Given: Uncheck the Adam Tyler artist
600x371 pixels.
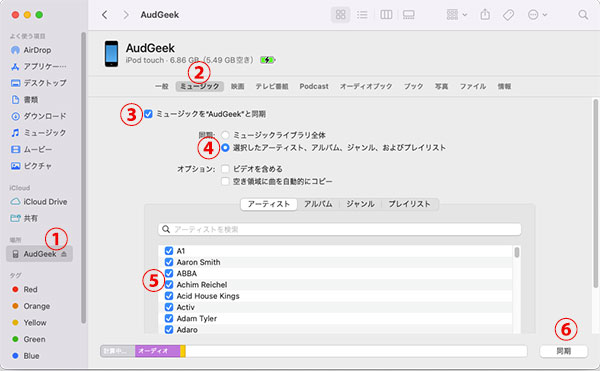Looking at the screenshot, I should point(169,318).
